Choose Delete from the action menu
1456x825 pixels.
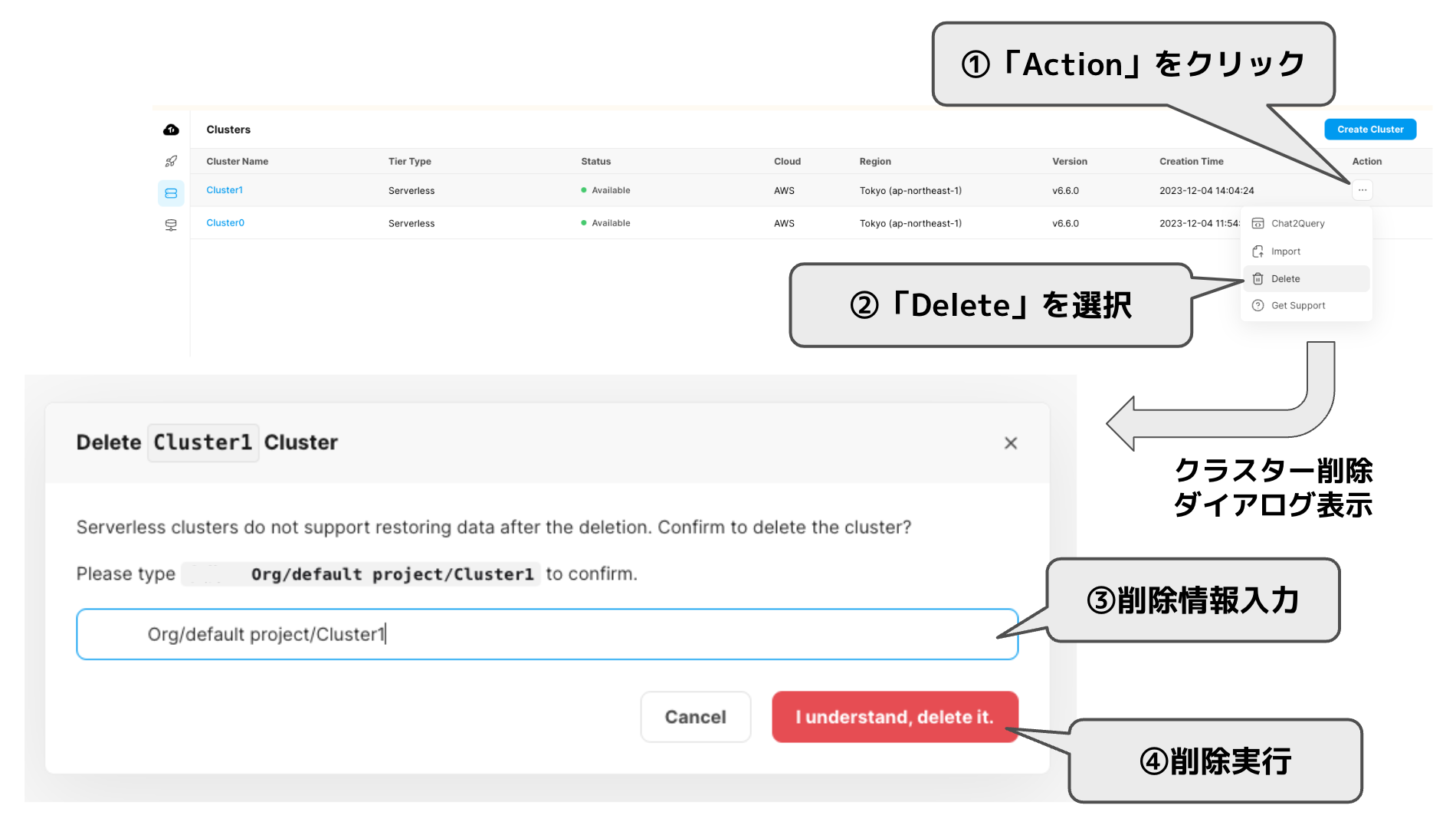tap(1285, 278)
